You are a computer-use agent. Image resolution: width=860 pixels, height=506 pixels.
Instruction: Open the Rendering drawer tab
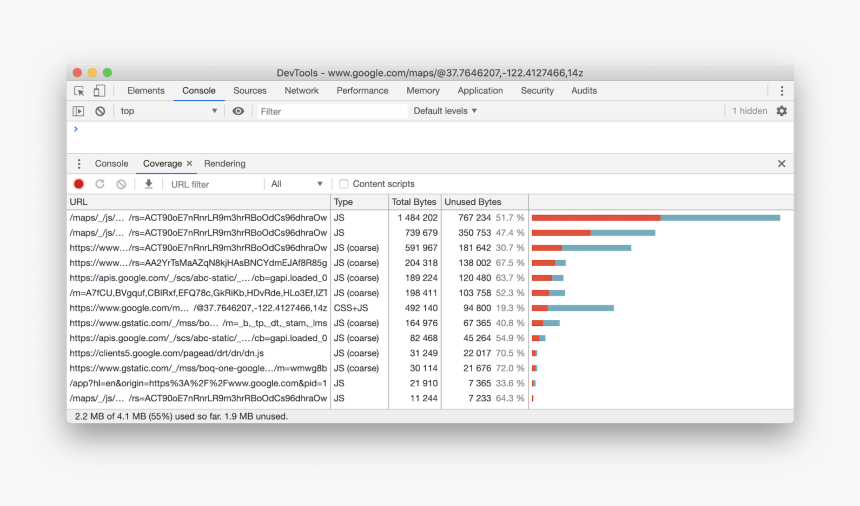(x=224, y=164)
